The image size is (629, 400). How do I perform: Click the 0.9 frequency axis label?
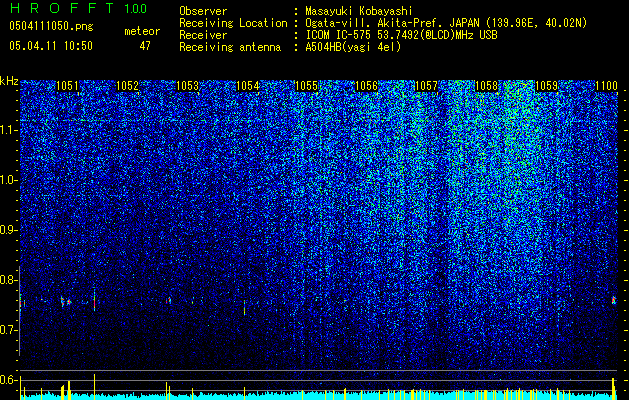(8, 230)
